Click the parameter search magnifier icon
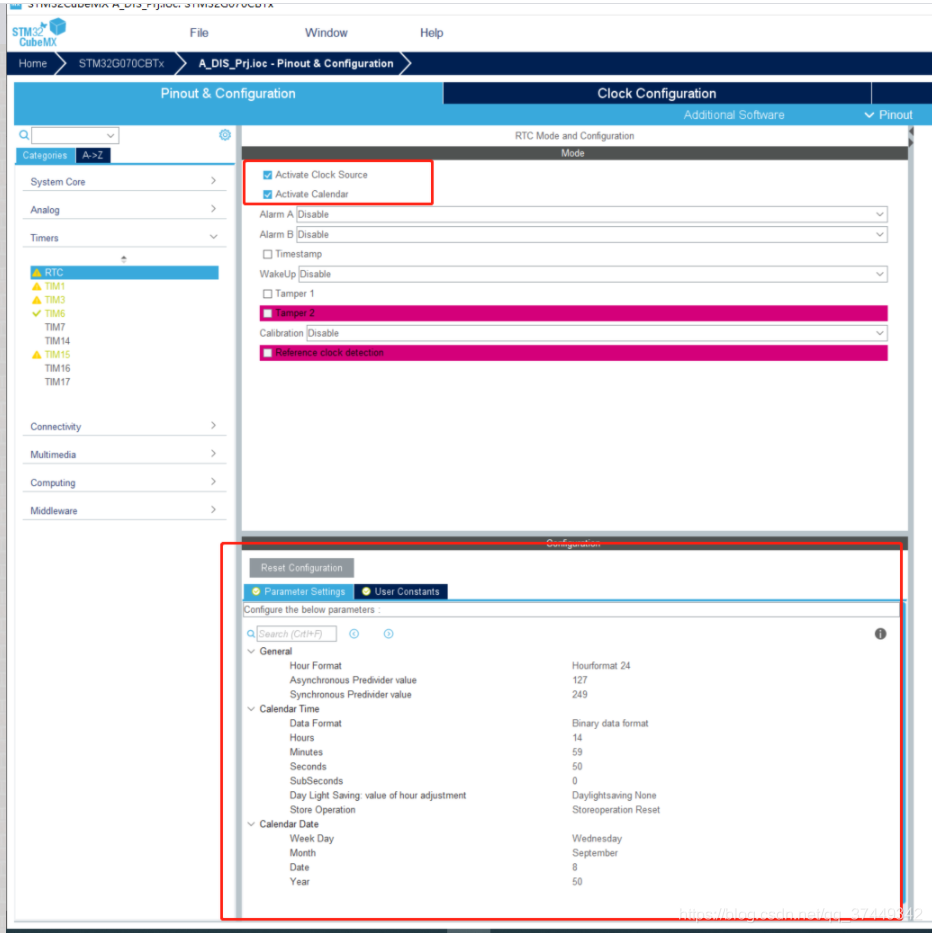 coord(251,634)
